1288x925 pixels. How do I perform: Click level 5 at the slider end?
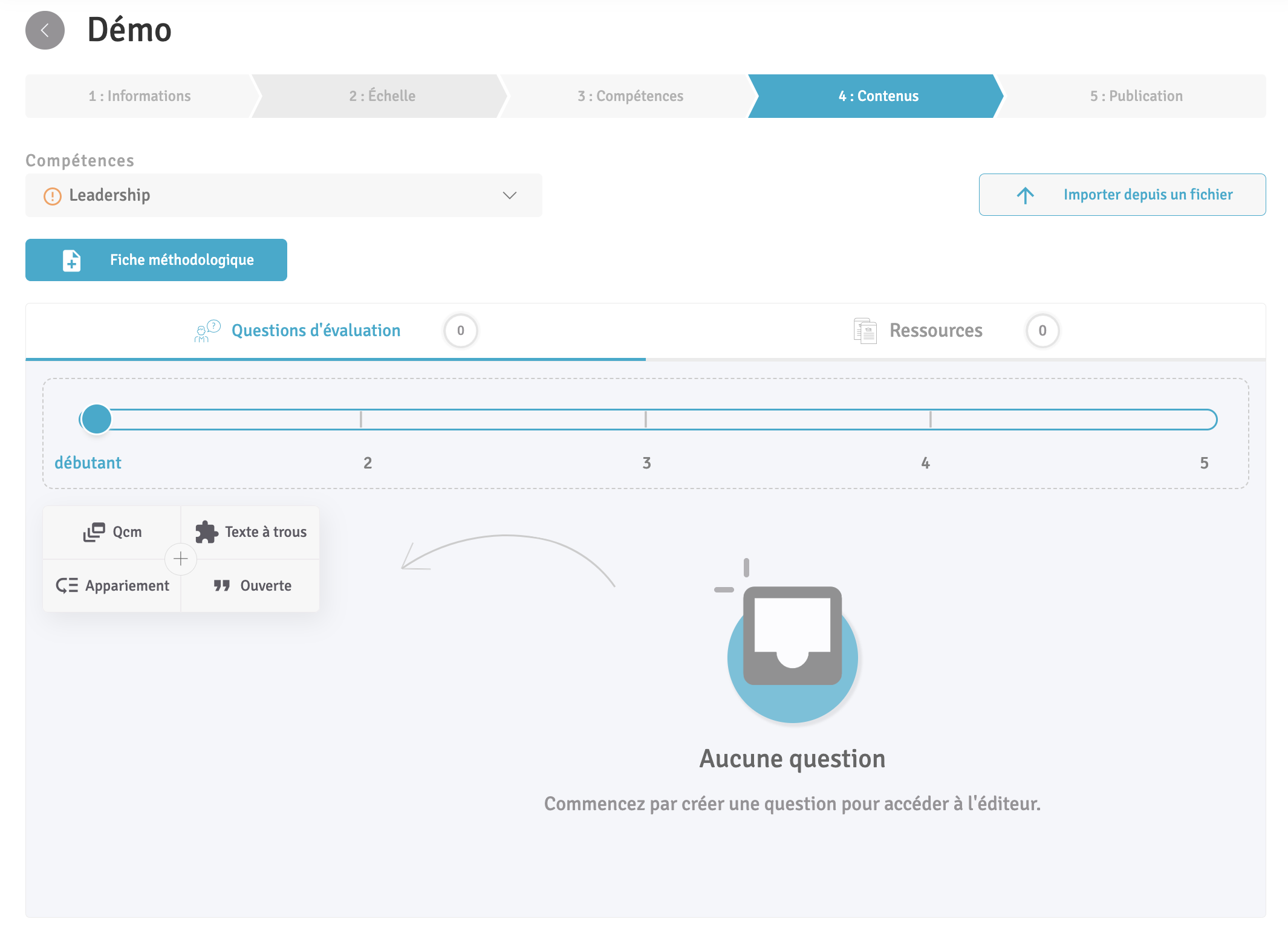pos(1203,420)
